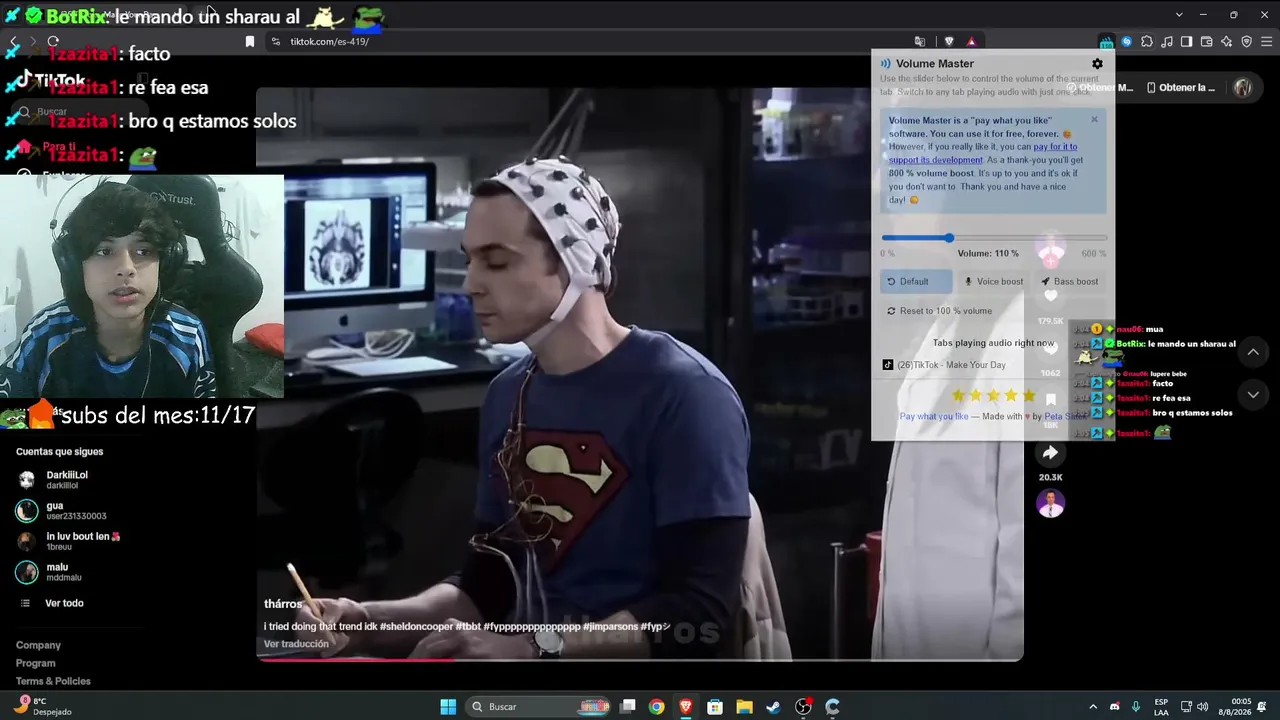Screen dimensions: 1280x720
Task: Click the Brave Rewards triangle icon
Action: [971, 42]
